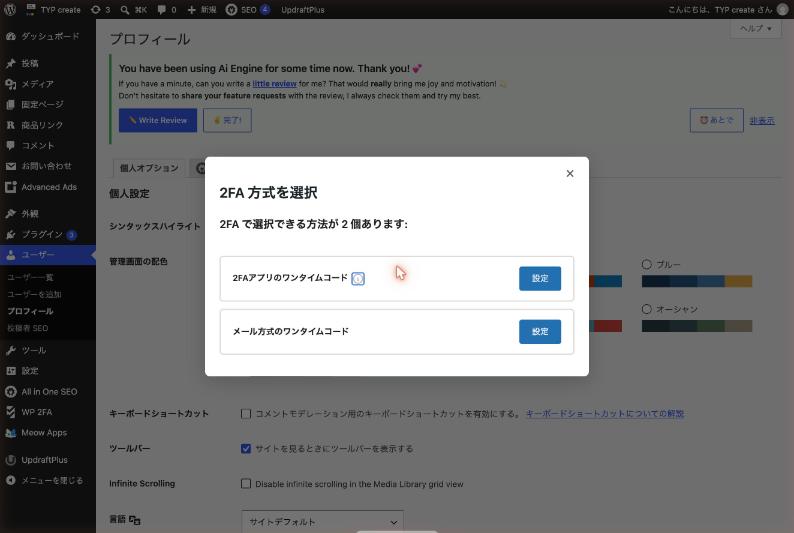Open お問い合わせ mail icon in sidebar
This screenshot has width=794, height=533.
[11, 166]
